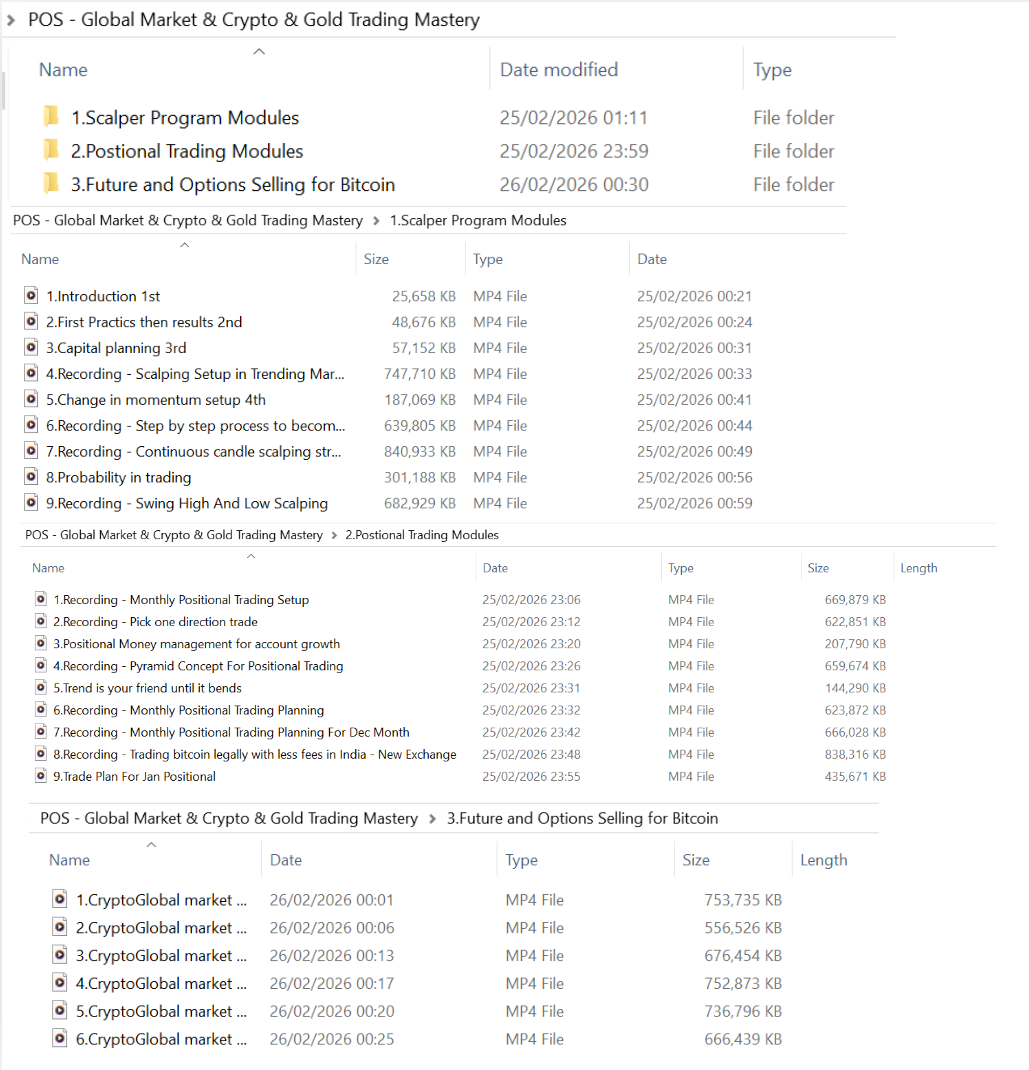Click chevron before 1.Scalper Program Modules breadcrumb
Screen dimensions: 1029x1070
click(376, 221)
